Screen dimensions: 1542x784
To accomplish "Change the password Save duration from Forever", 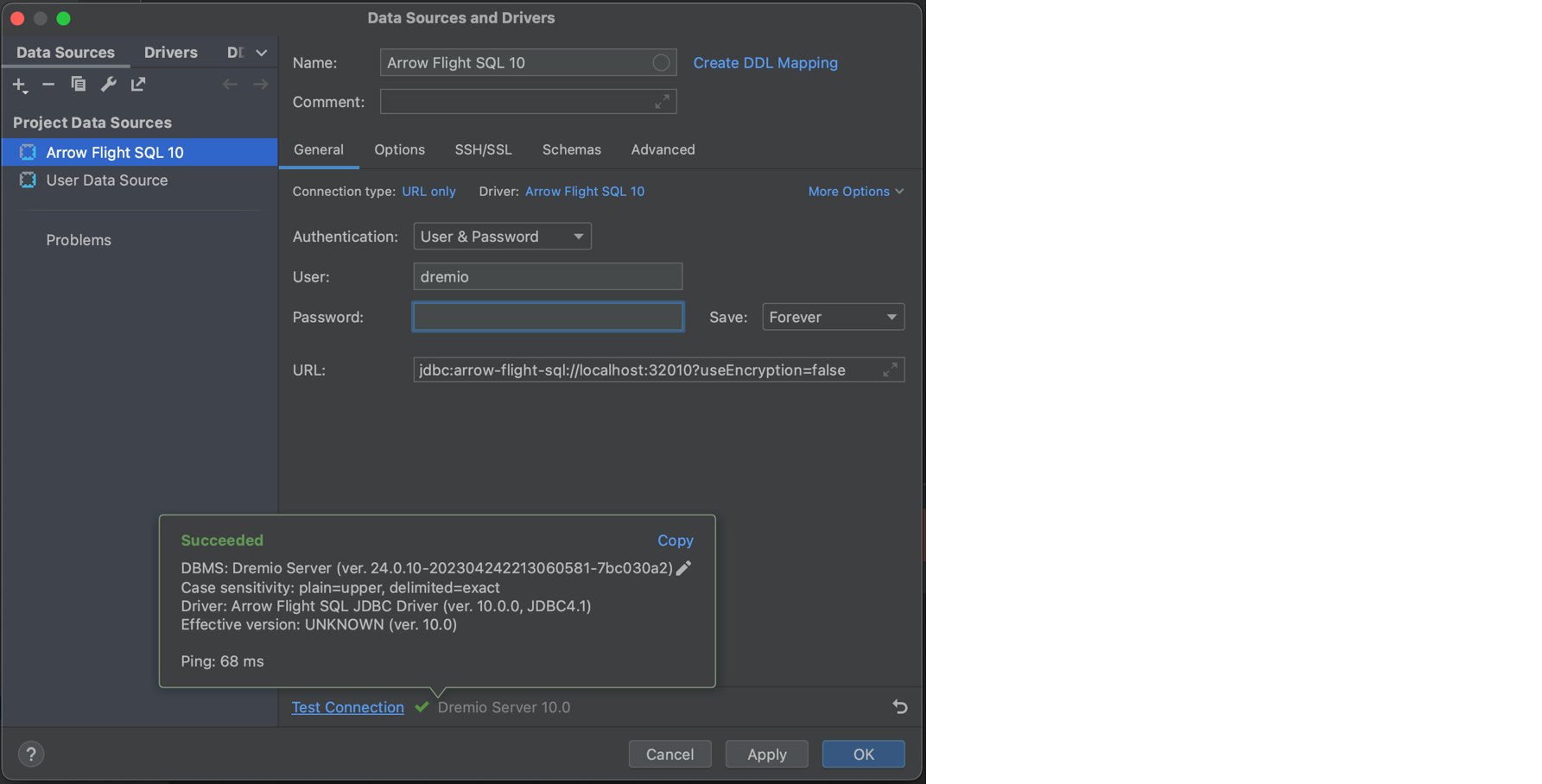I will point(832,317).
